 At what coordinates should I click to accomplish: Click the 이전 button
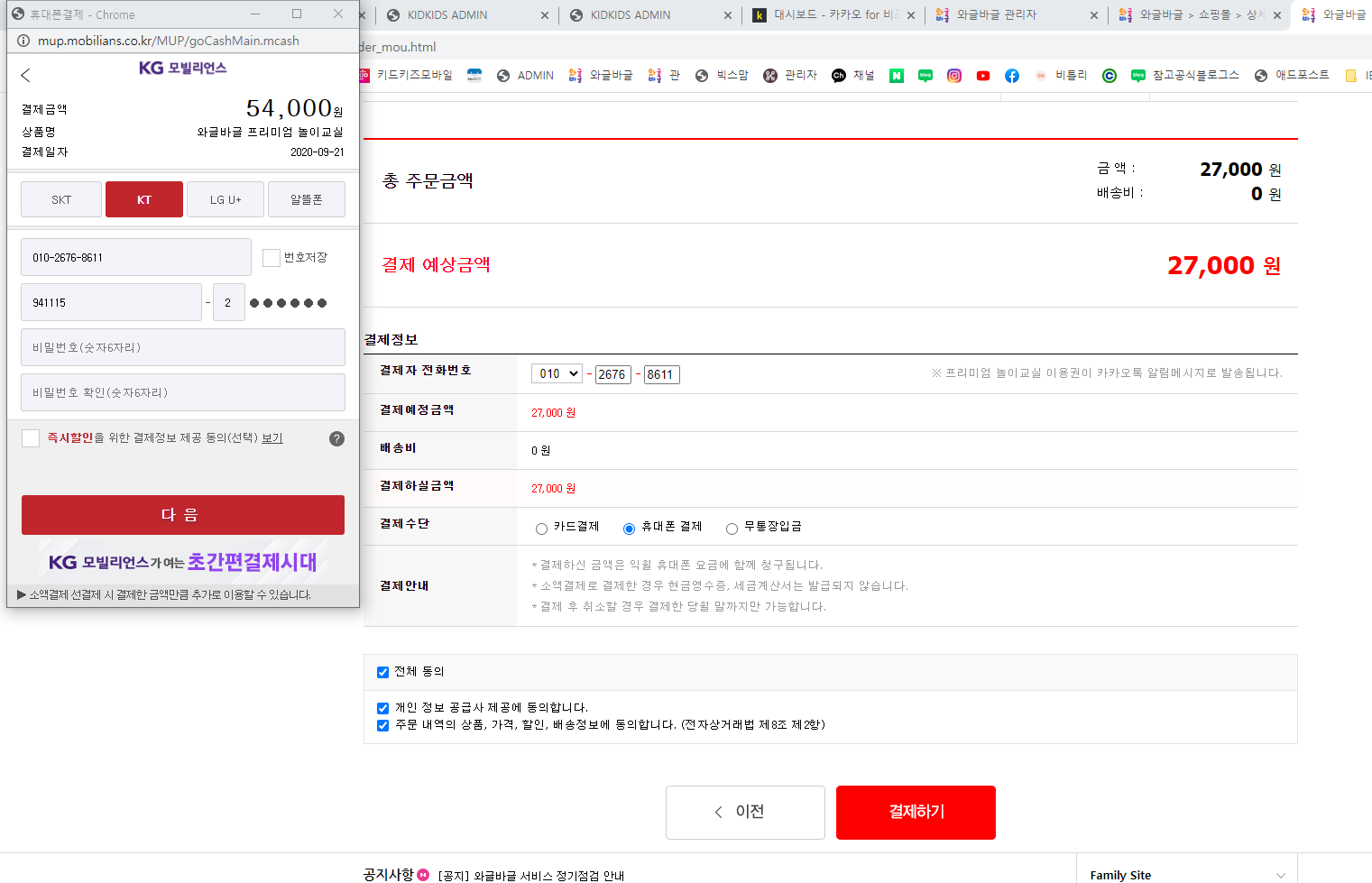[745, 813]
